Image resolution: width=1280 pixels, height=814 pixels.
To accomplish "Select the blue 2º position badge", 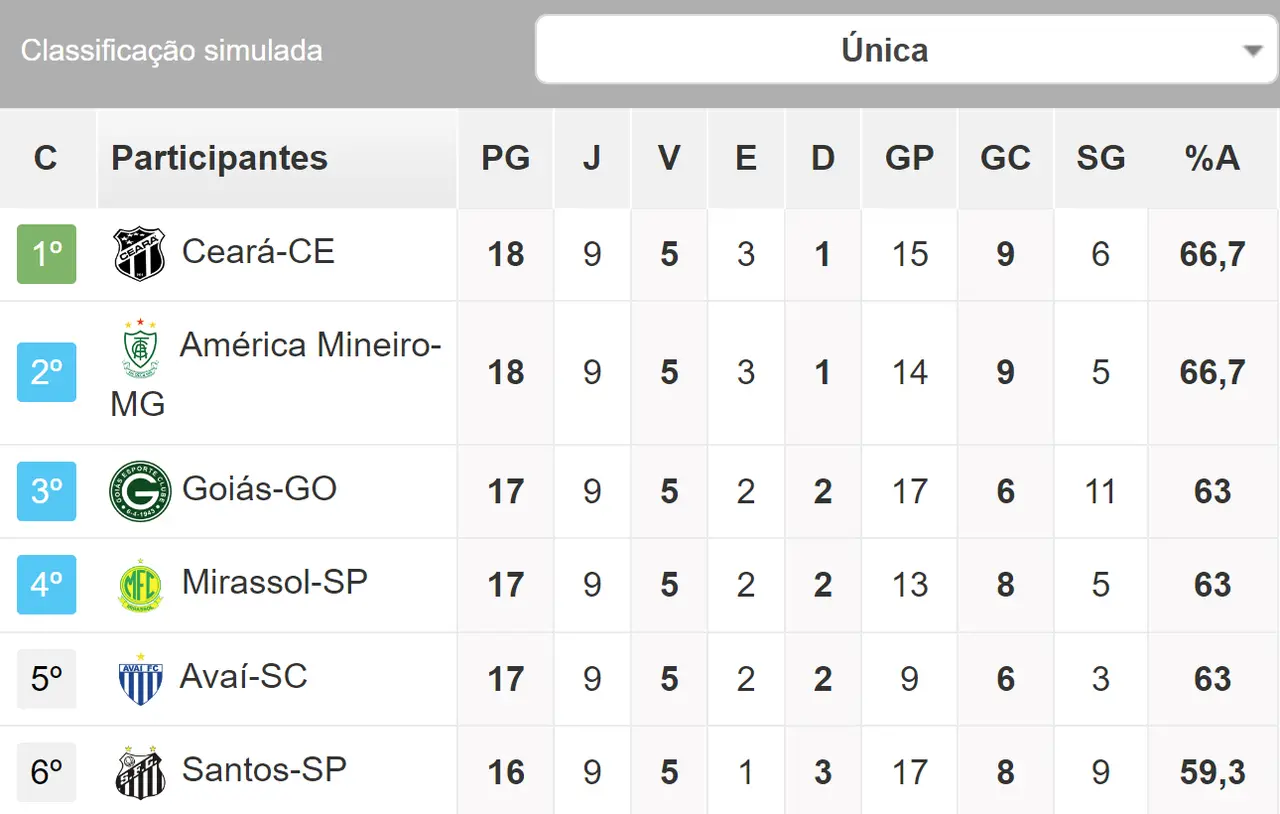I will pyautogui.click(x=46, y=372).
